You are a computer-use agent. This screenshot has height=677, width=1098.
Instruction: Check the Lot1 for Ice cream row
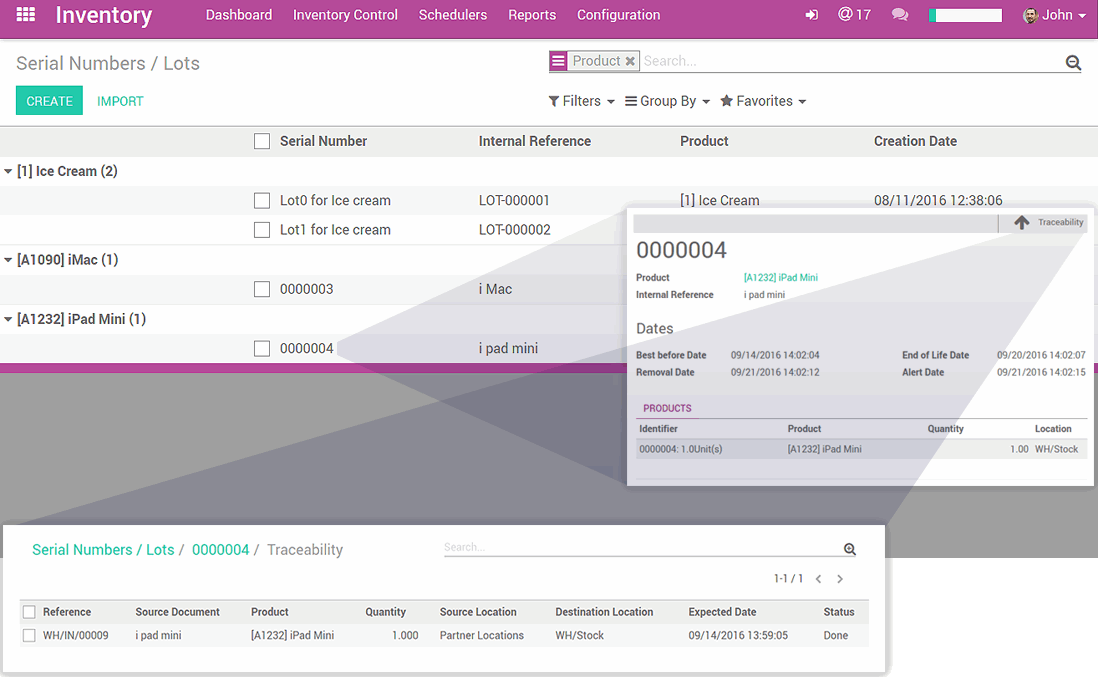(x=262, y=230)
